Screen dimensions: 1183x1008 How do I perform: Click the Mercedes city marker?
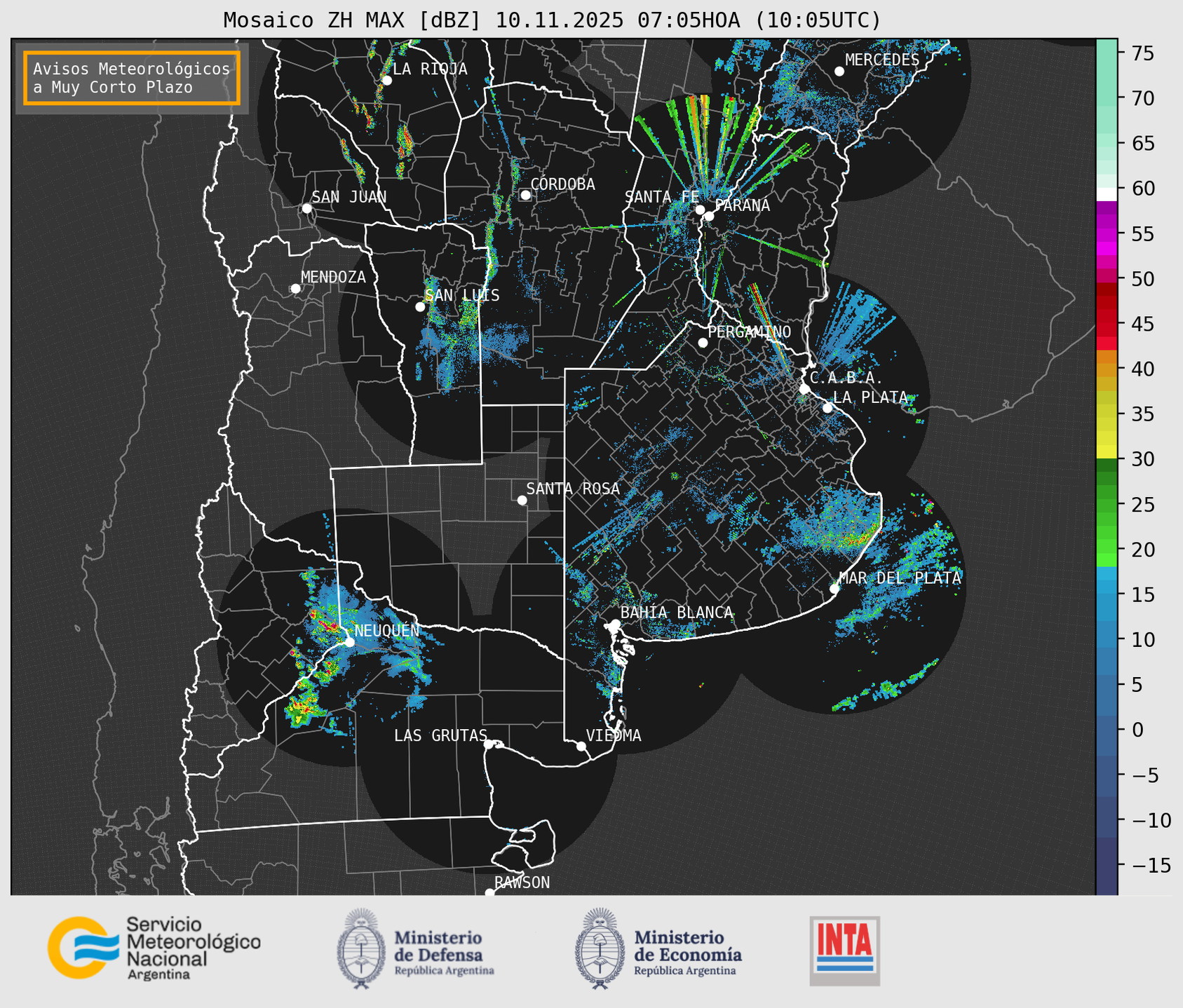pos(839,71)
